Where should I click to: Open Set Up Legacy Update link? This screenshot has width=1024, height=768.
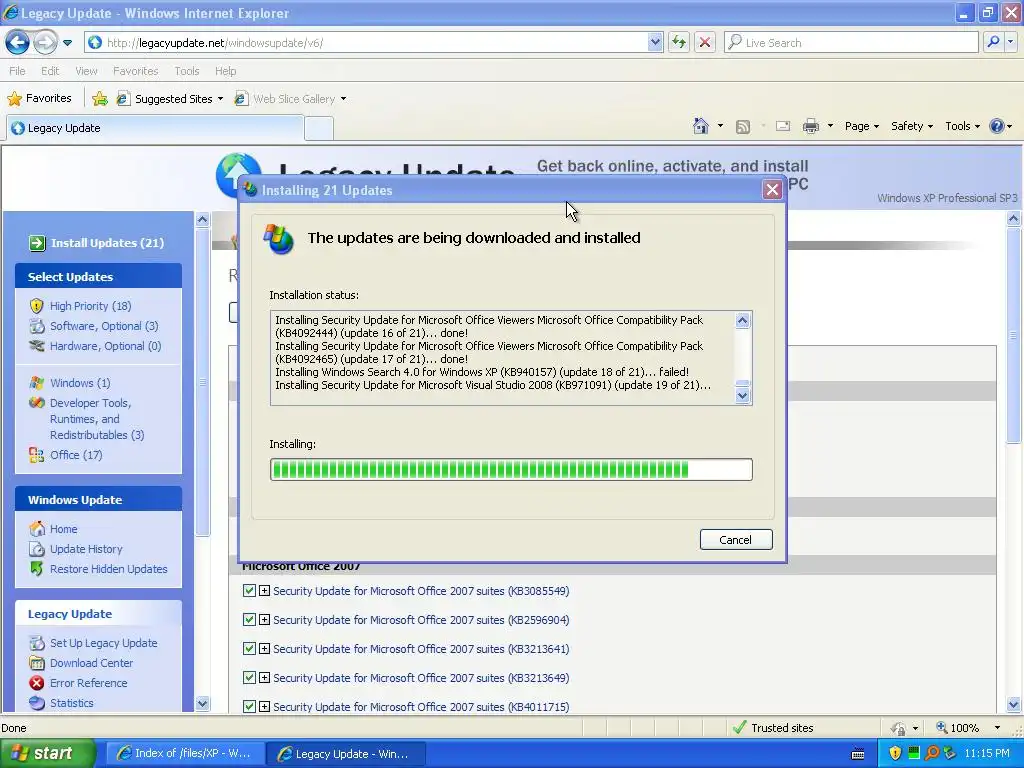(103, 643)
